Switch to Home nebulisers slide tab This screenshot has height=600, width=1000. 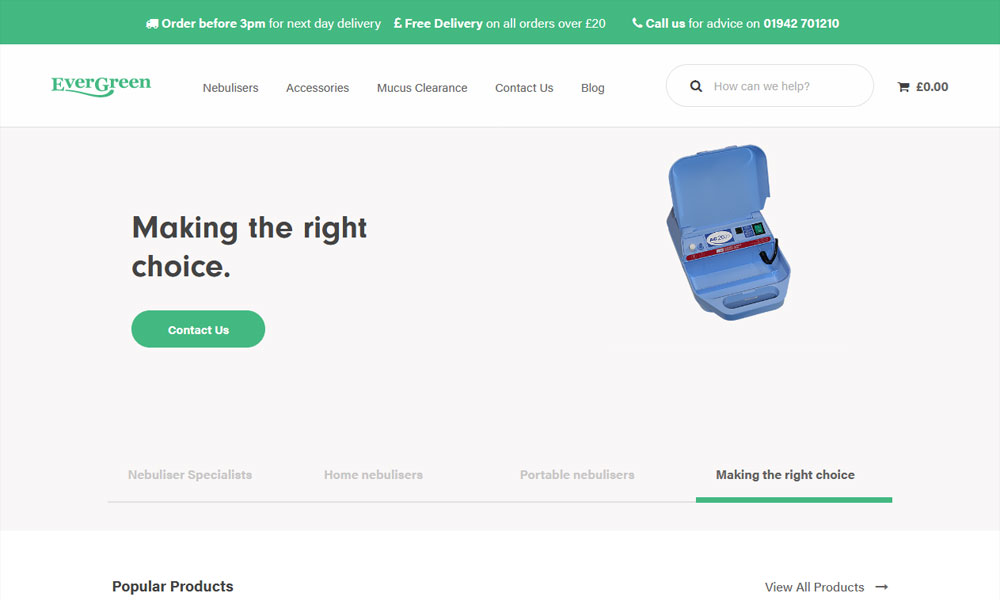click(x=373, y=475)
